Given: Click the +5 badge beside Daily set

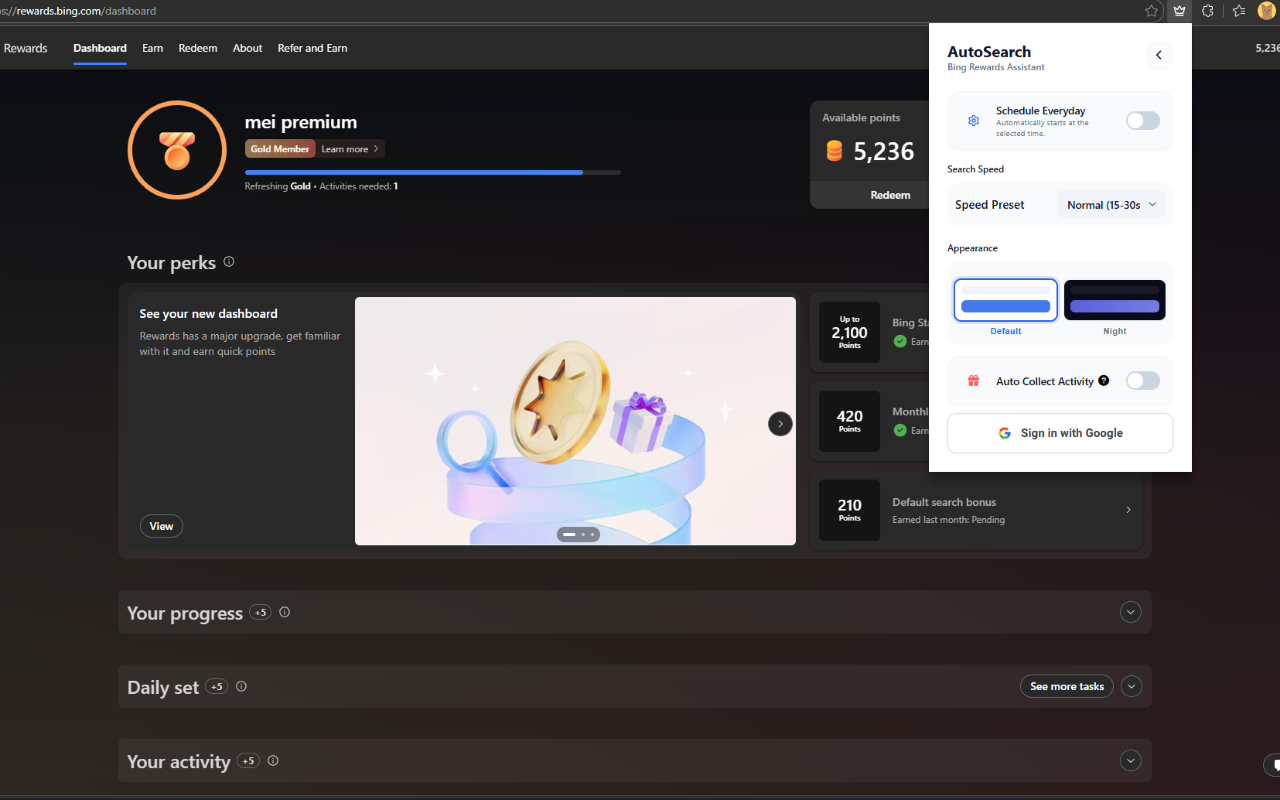Looking at the screenshot, I should tap(217, 687).
